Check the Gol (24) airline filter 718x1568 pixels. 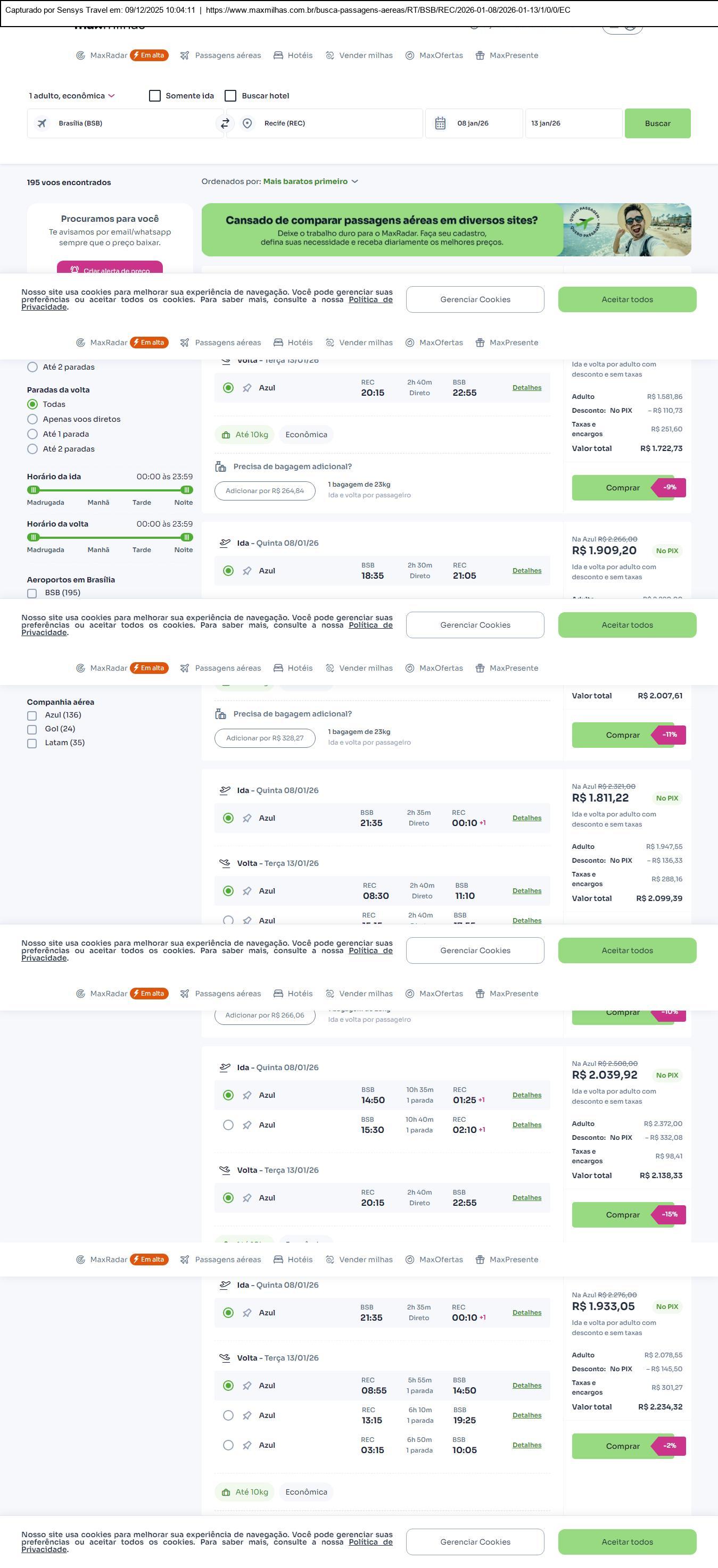(x=32, y=729)
